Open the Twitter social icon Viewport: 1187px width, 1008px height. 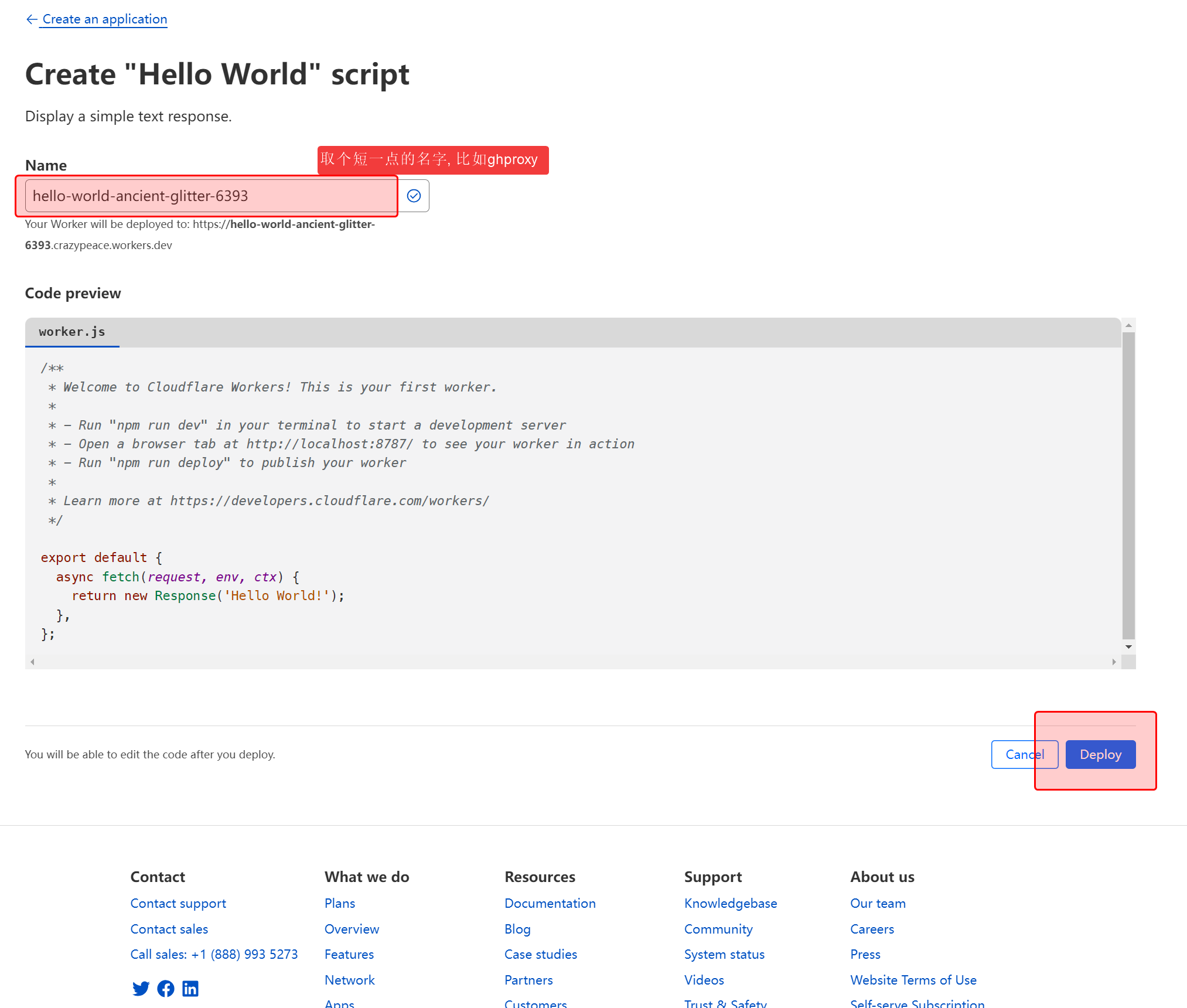pos(141,989)
